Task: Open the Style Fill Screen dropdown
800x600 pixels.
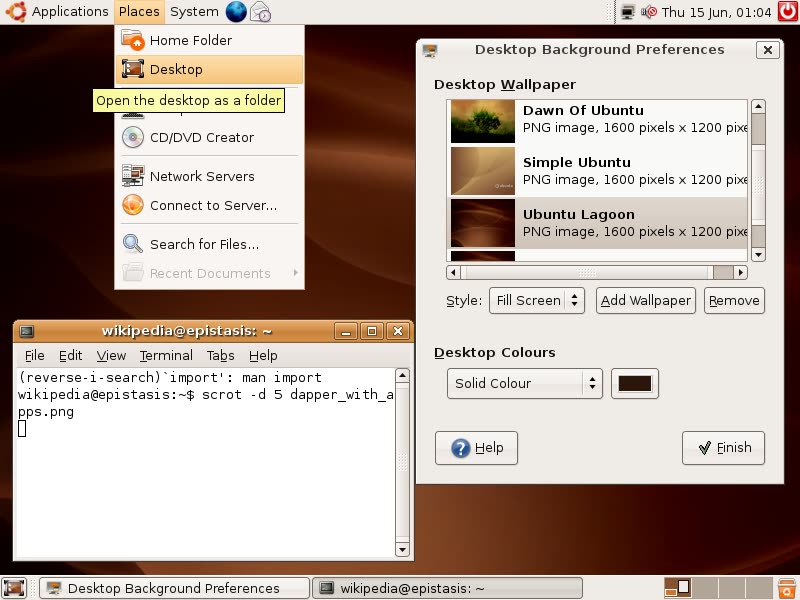Action: pyautogui.click(x=537, y=301)
